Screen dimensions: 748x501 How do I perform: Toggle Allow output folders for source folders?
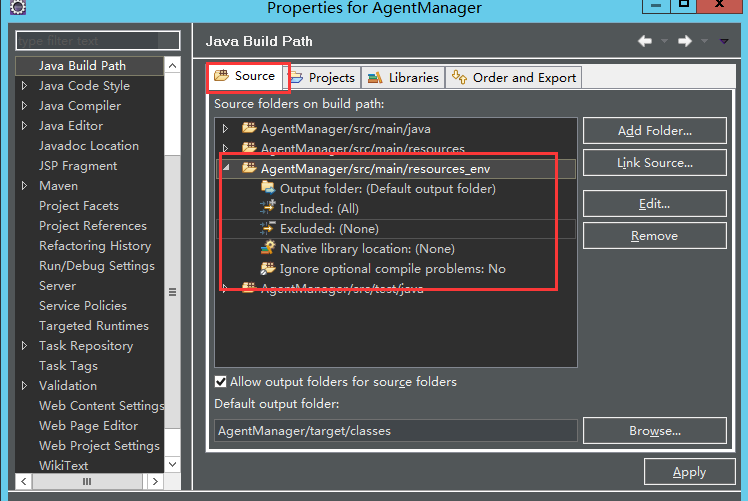click(x=220, y=382)
